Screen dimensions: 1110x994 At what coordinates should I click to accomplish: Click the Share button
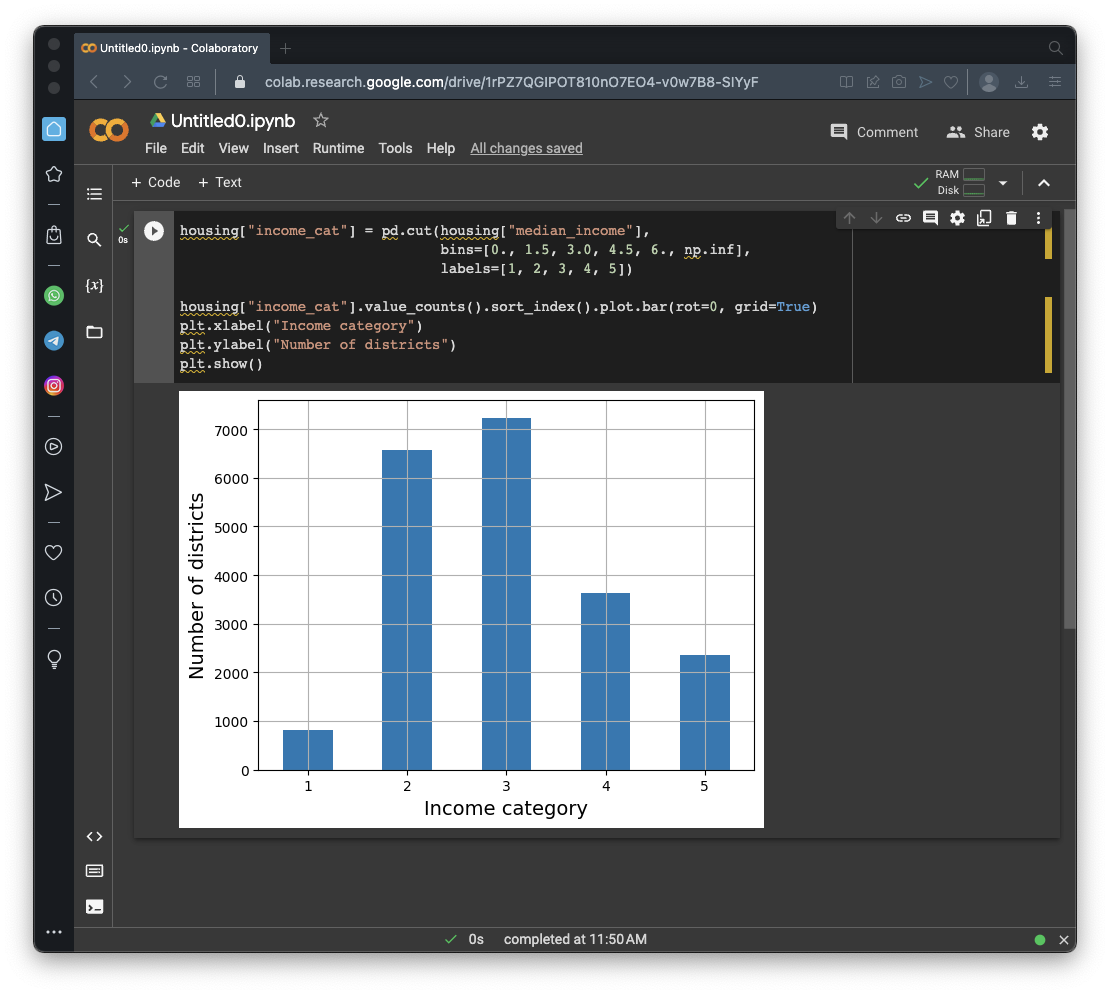point(978,132)
